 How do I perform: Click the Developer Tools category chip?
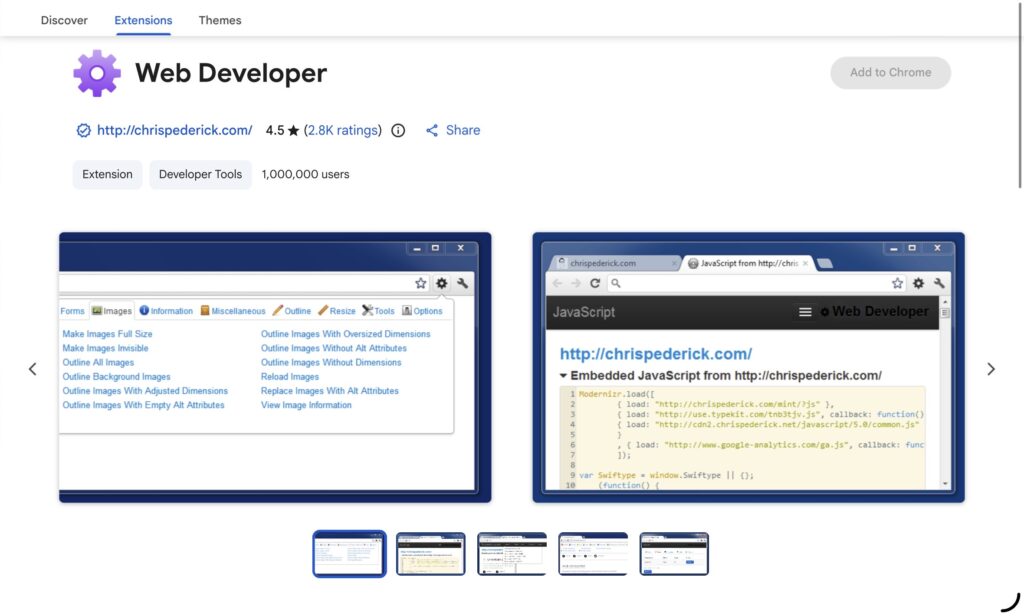pyautogui.click(x=200, y=174)
